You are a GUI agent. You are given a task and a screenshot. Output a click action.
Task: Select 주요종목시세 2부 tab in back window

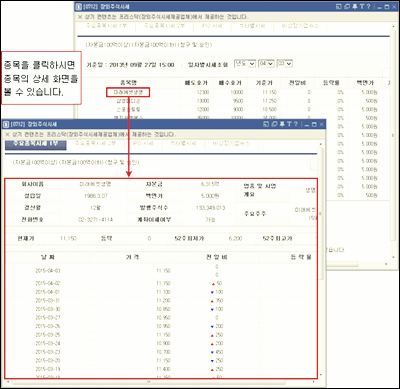[x=164, y=26]
